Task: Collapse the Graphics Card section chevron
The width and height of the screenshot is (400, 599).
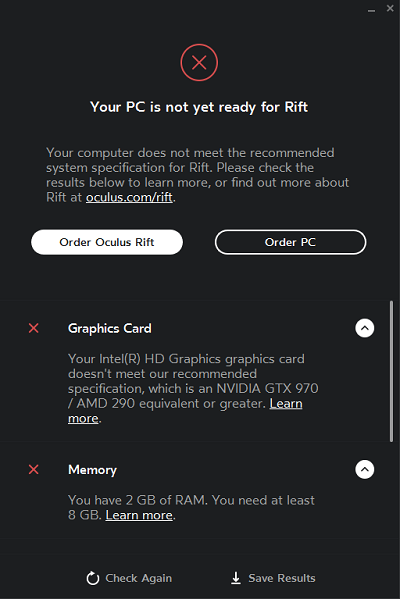Action: tap(365, 328)
